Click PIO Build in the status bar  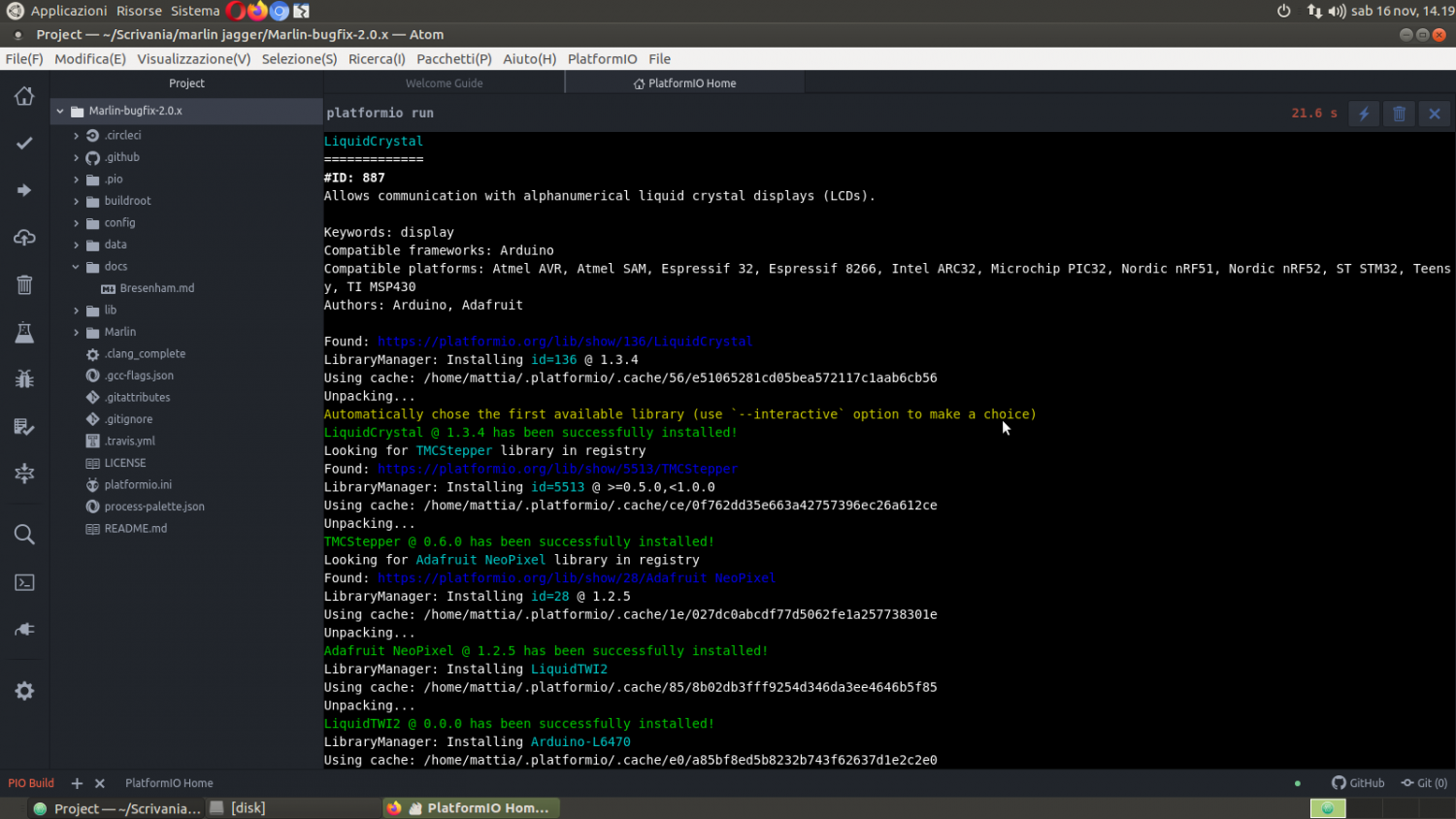click(31, 783)
